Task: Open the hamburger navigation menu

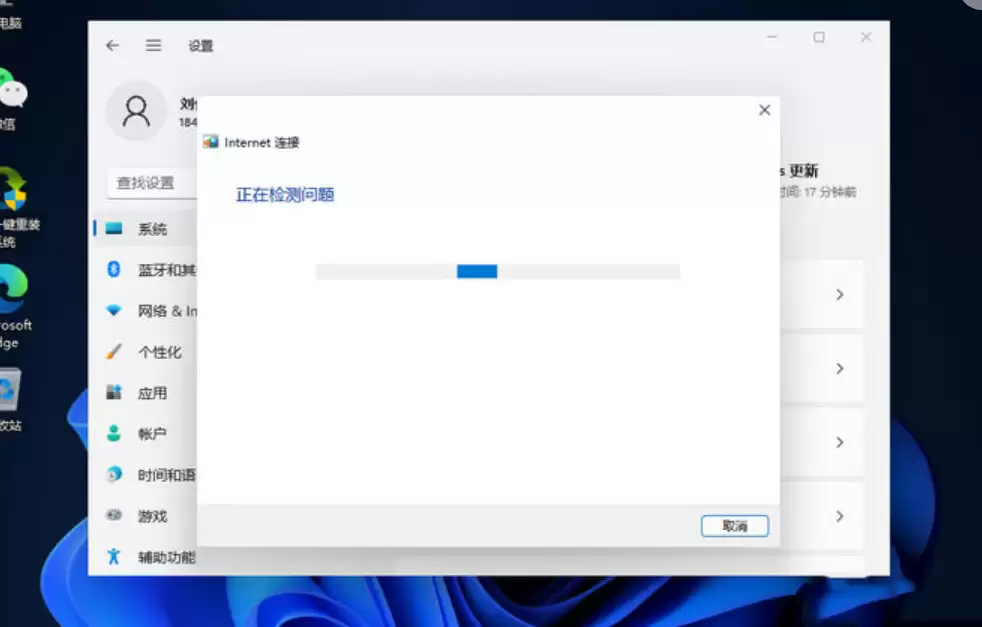Action: click(153, 45)
